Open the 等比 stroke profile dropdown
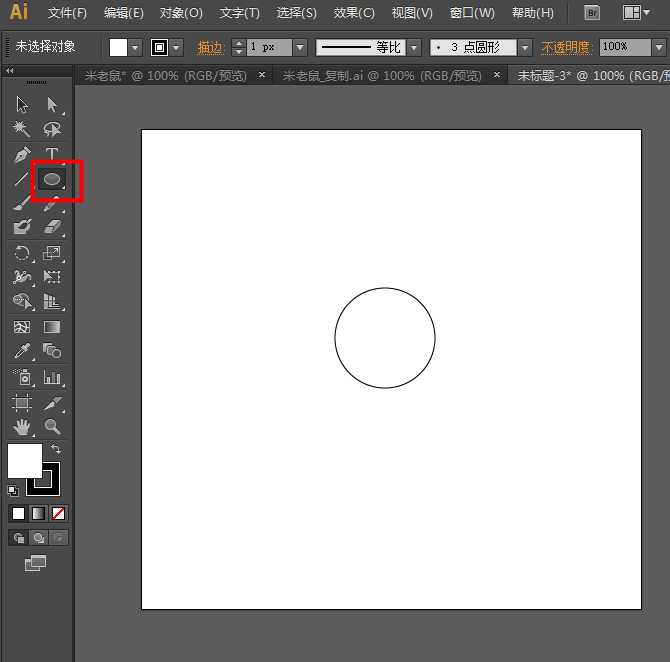The image size is (670, 662). tap(414, 47)
